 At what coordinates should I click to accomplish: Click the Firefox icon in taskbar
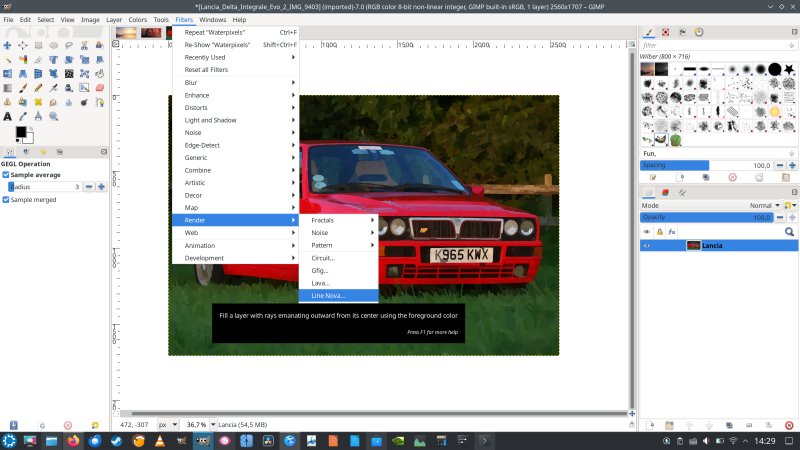click(x=73, y=440)
